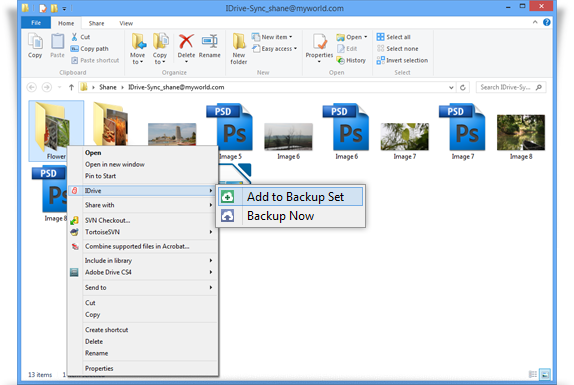Create a New folder from the ribbon
This screenshot has width=574, height=385.
point(239,48)
